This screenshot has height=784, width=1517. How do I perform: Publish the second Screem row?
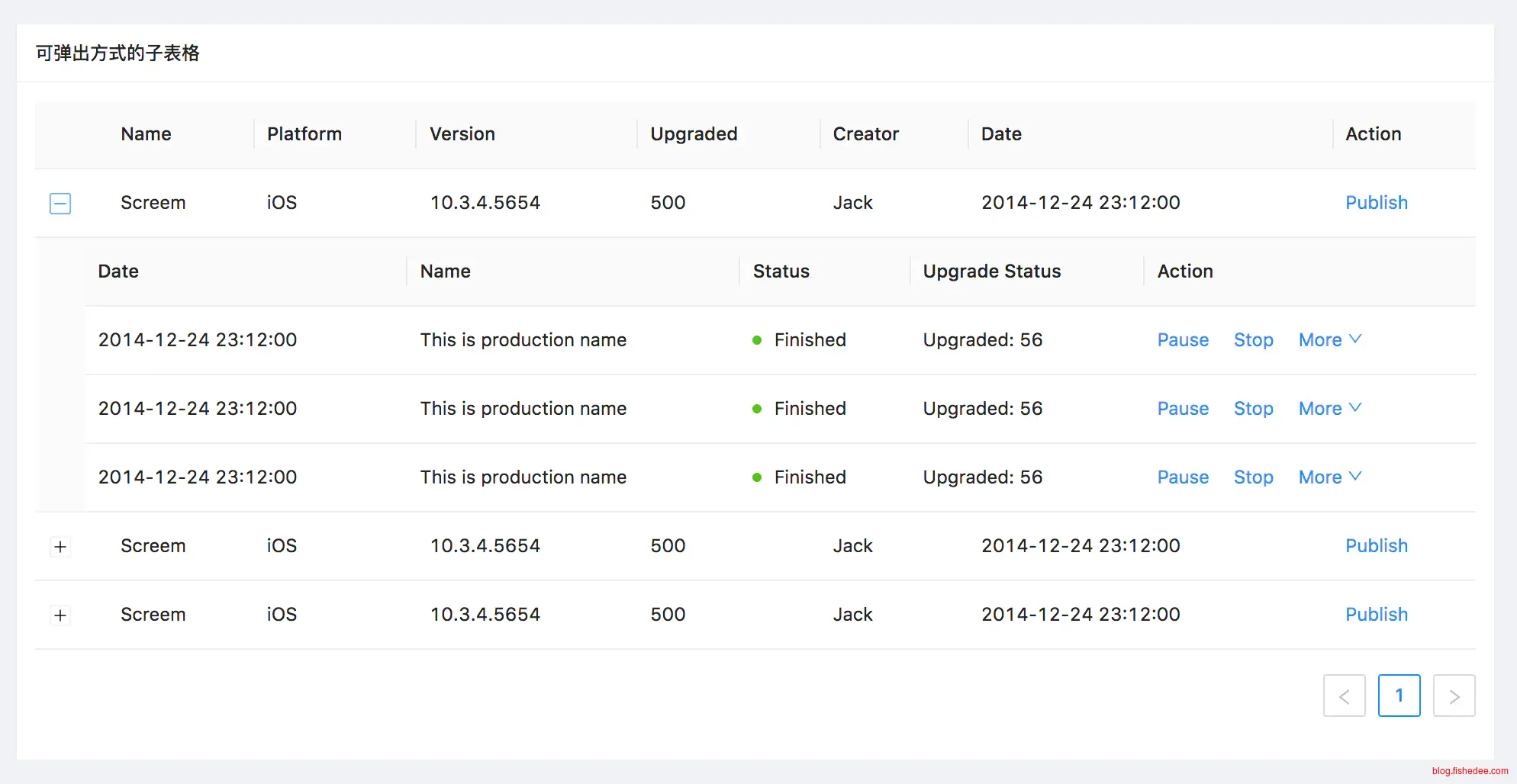point(1376,546)
